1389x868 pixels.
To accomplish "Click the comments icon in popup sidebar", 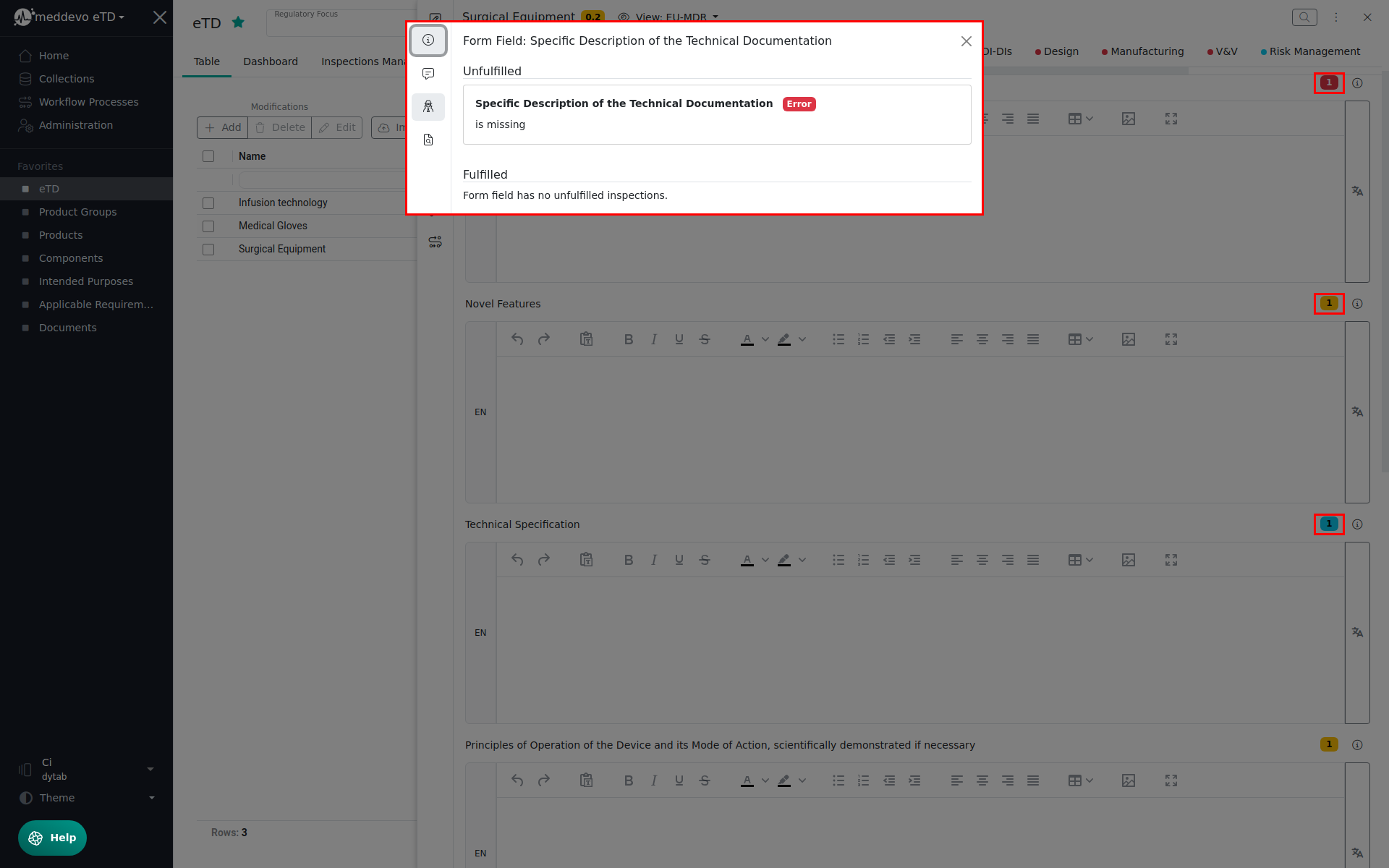I will 428,74.
